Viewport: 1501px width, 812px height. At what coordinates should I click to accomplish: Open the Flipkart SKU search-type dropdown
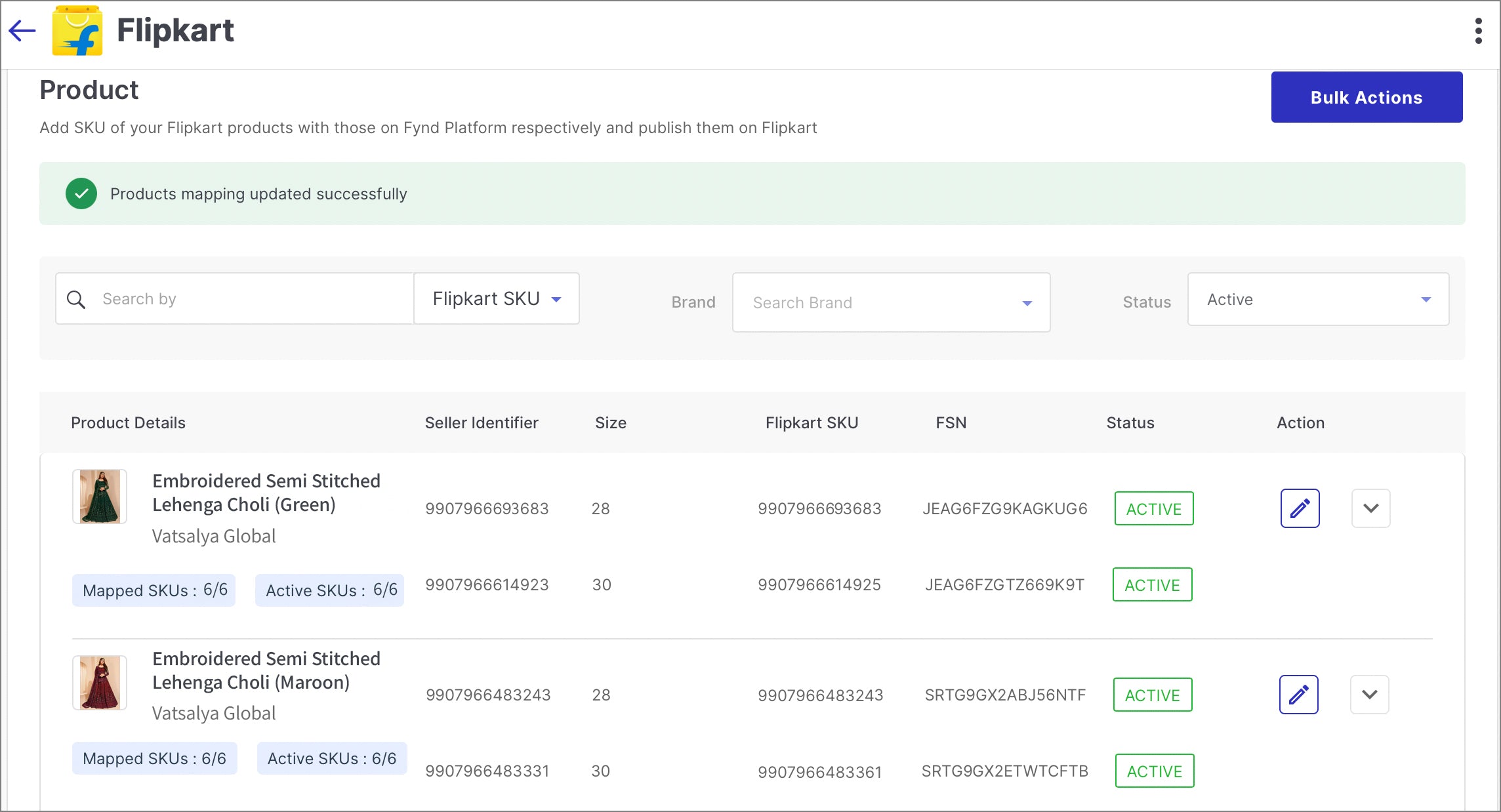pyautogui.click(x=497, y=299)
